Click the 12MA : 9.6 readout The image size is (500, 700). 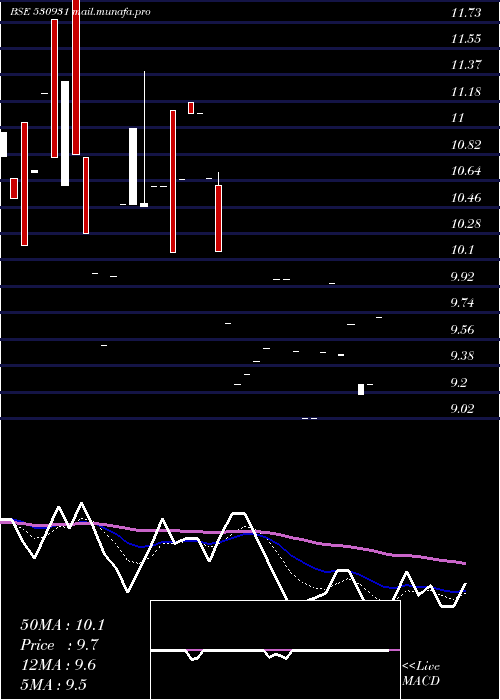pos(58,665)
